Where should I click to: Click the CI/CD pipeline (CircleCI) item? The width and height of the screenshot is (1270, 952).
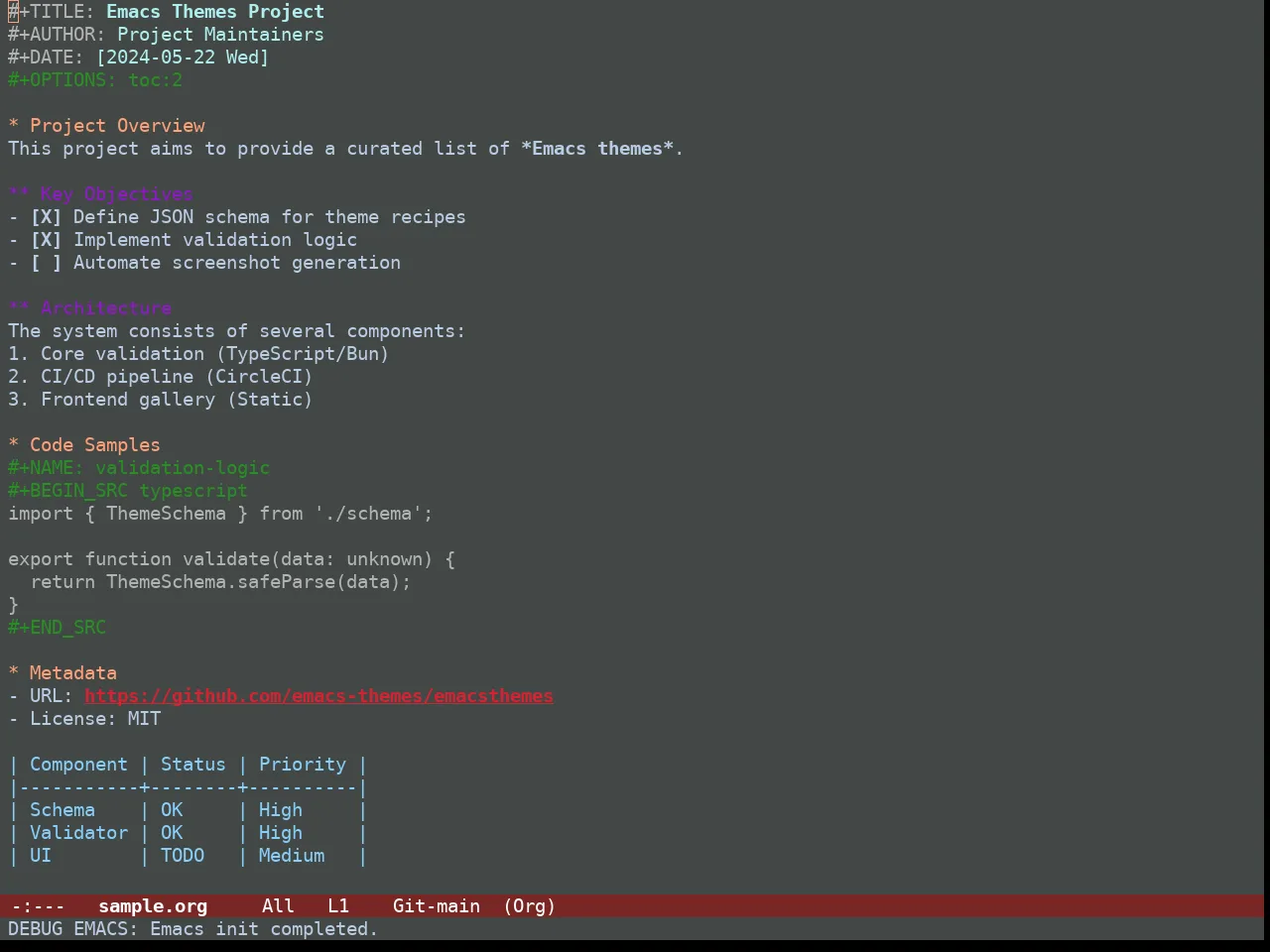coord(161,377)
